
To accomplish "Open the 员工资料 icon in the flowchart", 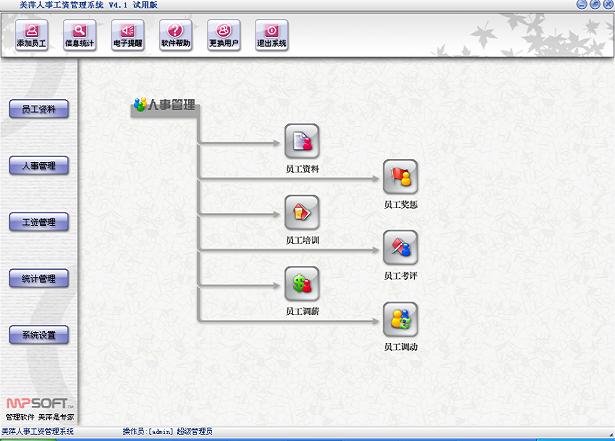I will 301,141.
